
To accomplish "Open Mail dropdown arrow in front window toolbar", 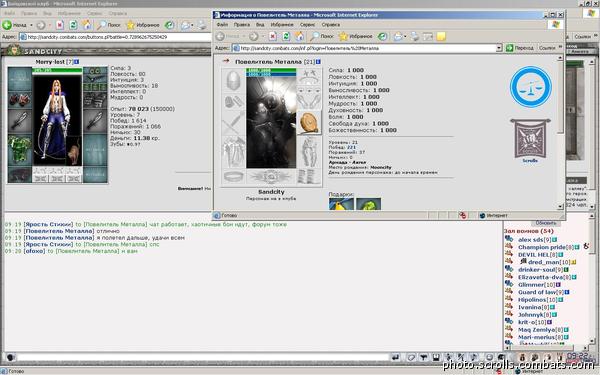I will click(x=405, y=37).
